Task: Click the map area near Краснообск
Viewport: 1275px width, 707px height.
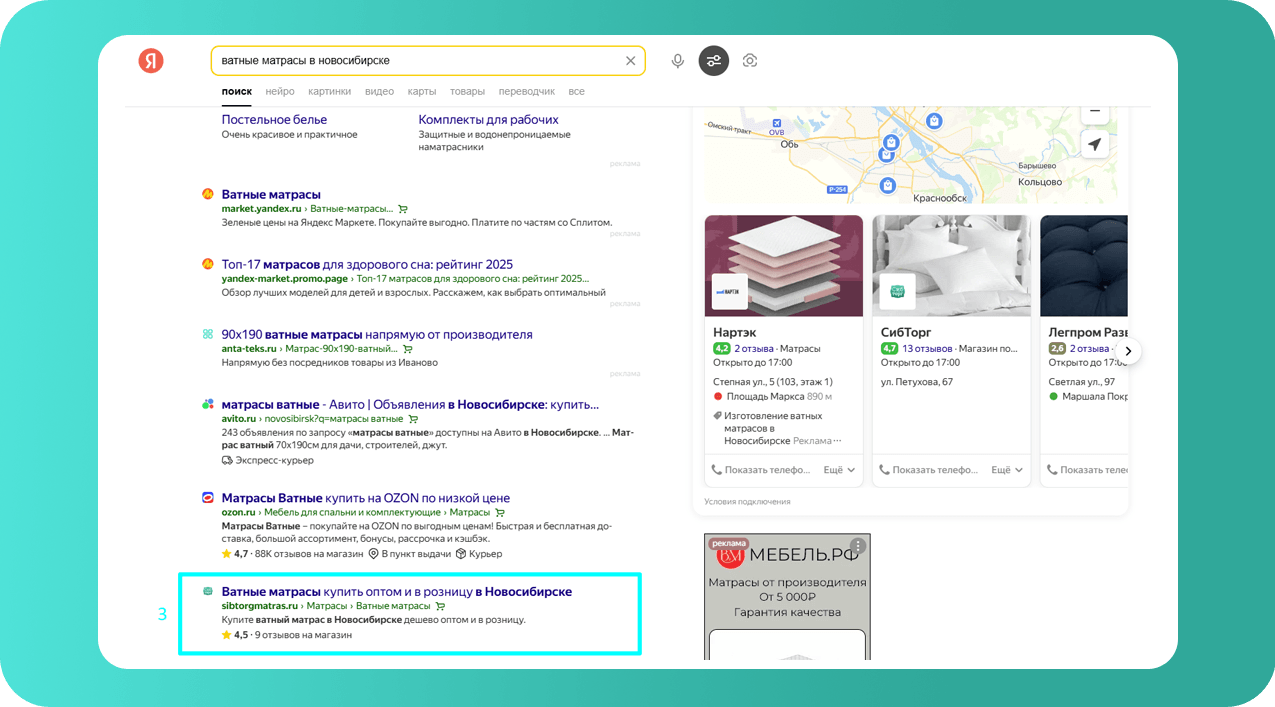Action: point(939,198)
